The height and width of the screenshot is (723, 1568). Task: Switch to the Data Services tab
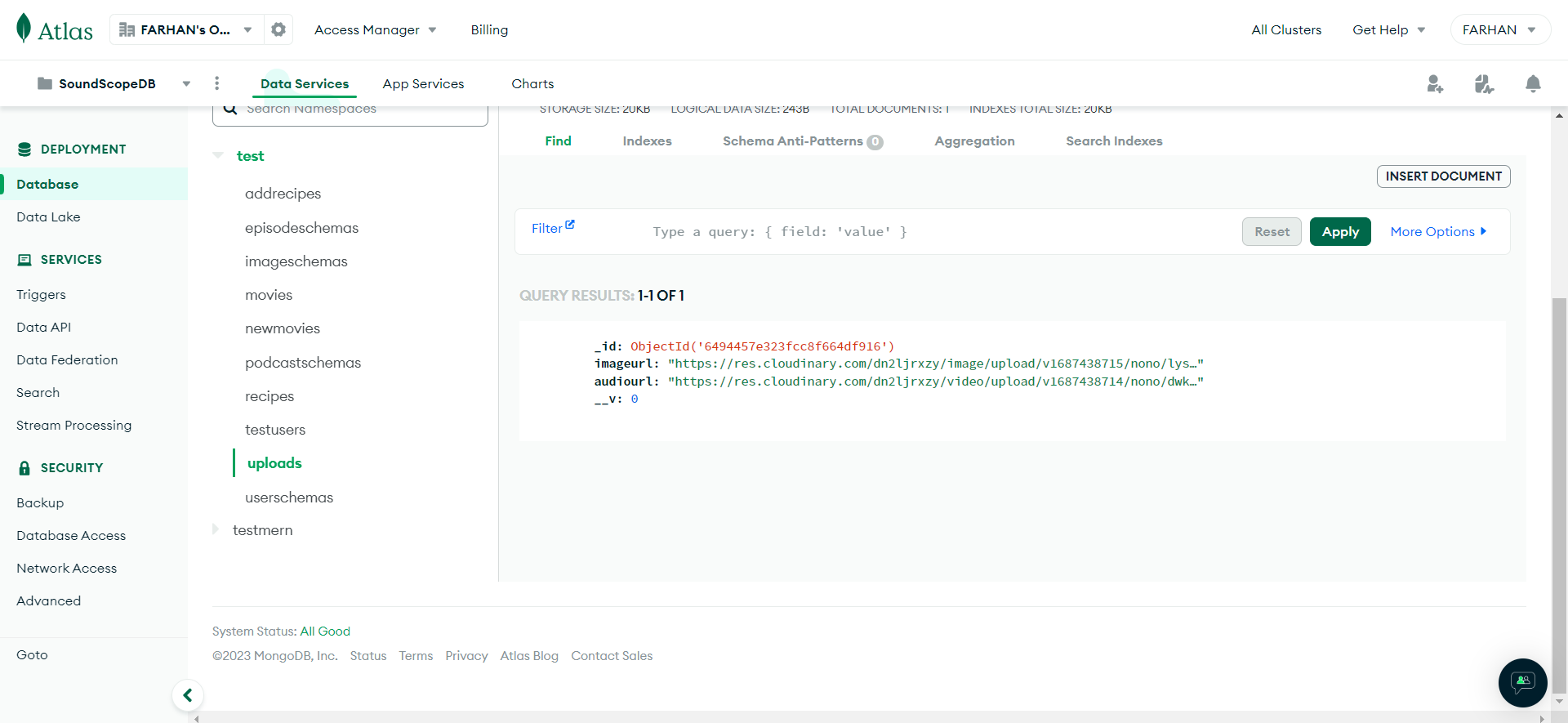(x=305, y=83)
